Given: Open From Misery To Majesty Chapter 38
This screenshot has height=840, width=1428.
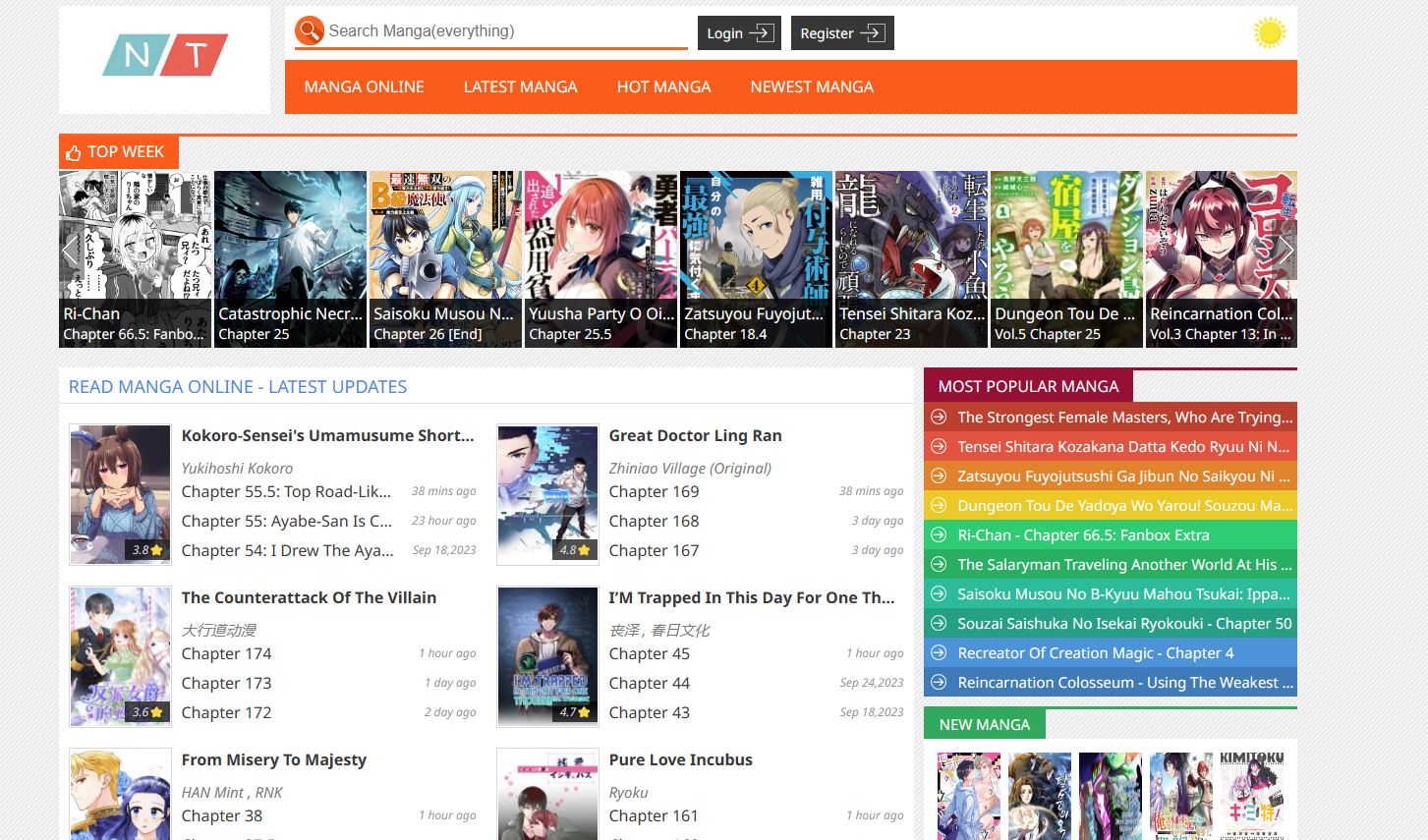Looking at the screenshot, I should 221,815.
